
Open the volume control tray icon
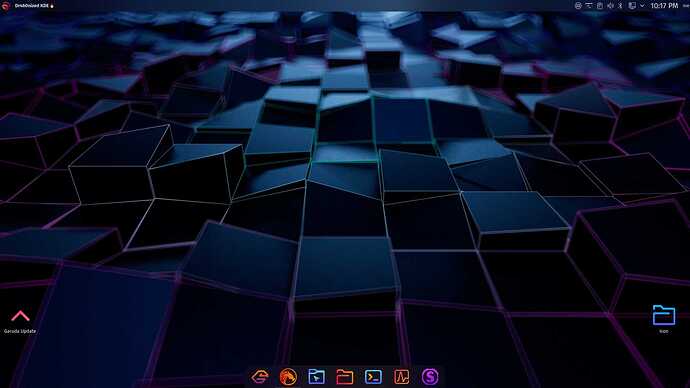click(x=610, y=6)
